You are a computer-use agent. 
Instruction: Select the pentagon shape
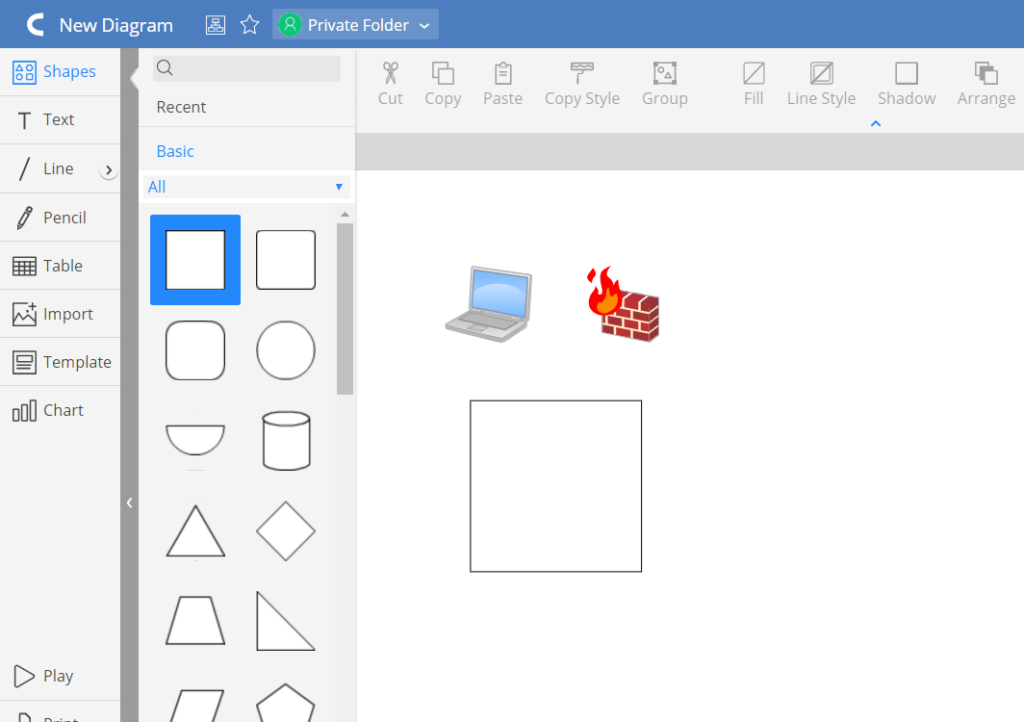[286, 703]
